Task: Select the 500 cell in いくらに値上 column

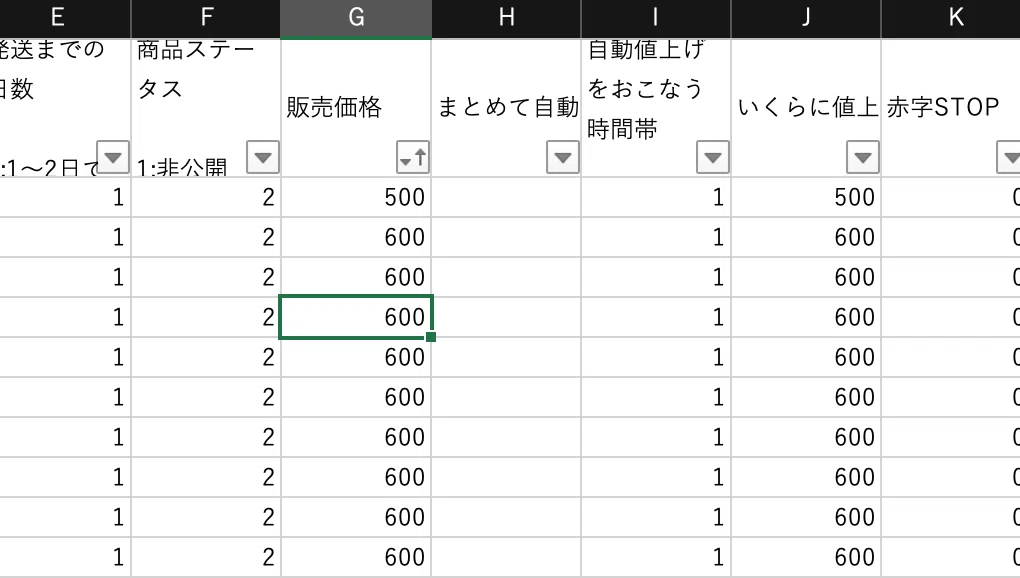Action: 806,197
